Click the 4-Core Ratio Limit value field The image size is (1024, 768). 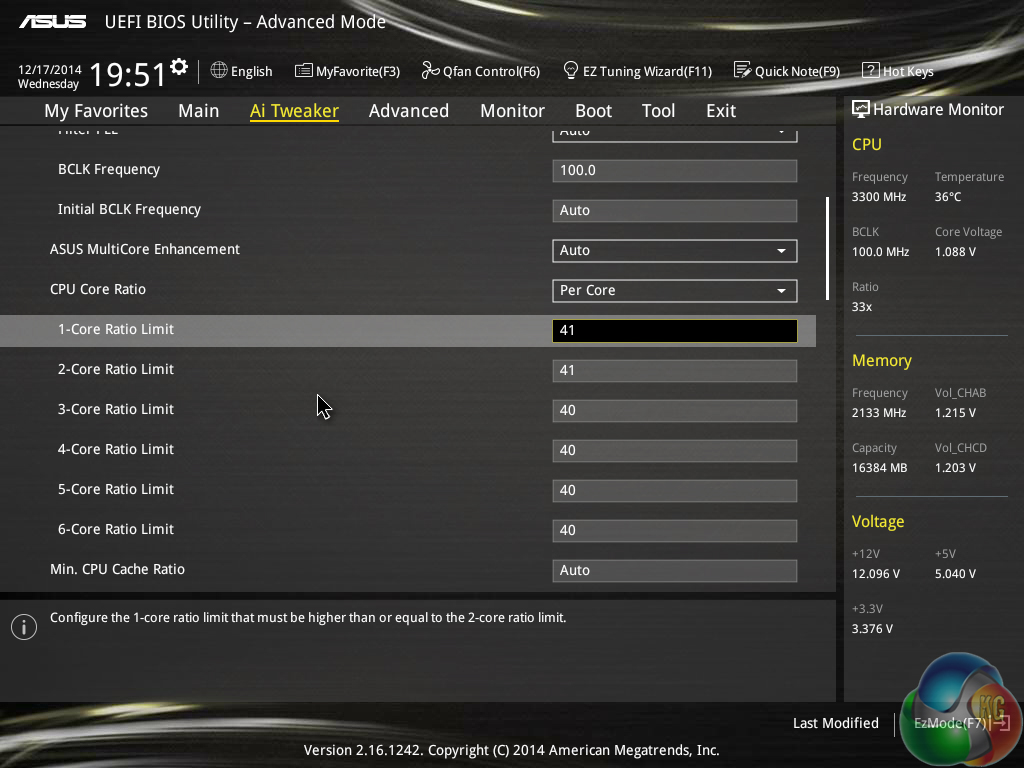675,451
